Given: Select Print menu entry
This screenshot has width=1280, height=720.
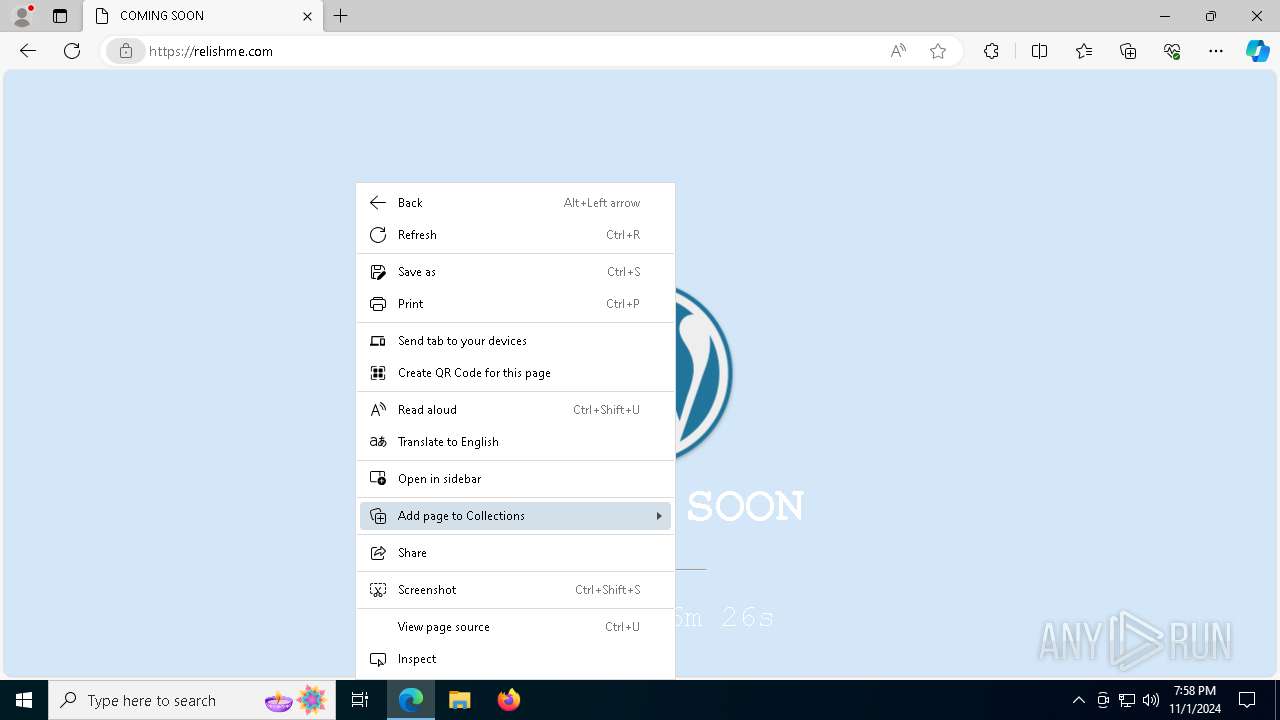Looking at the screenshot, I should [x=516, y=304].
